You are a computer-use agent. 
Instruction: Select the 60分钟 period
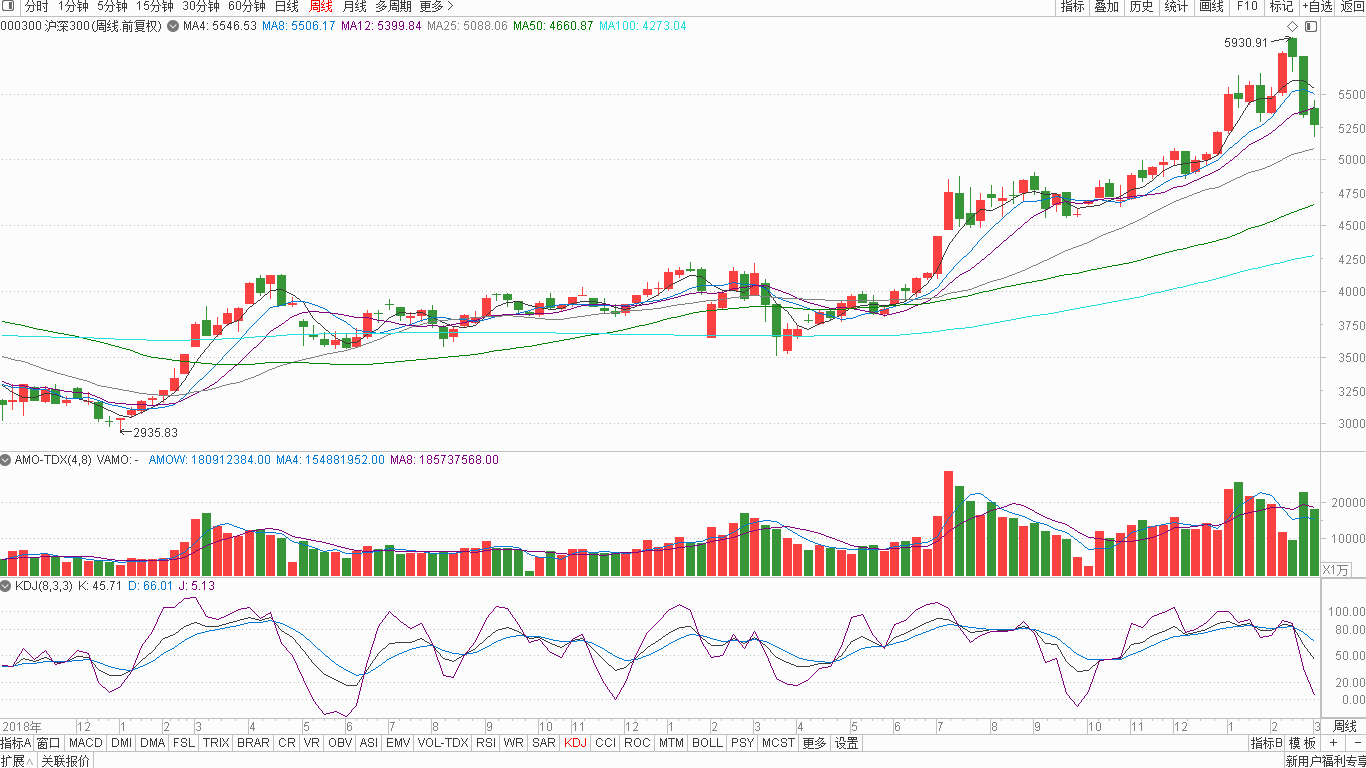click(x=247, y=6)
